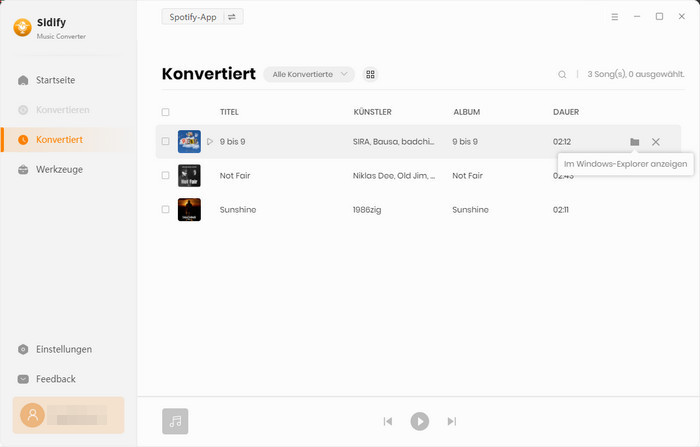
Task: Toggle the select-all checkbox in header
Action: point(166,112)
